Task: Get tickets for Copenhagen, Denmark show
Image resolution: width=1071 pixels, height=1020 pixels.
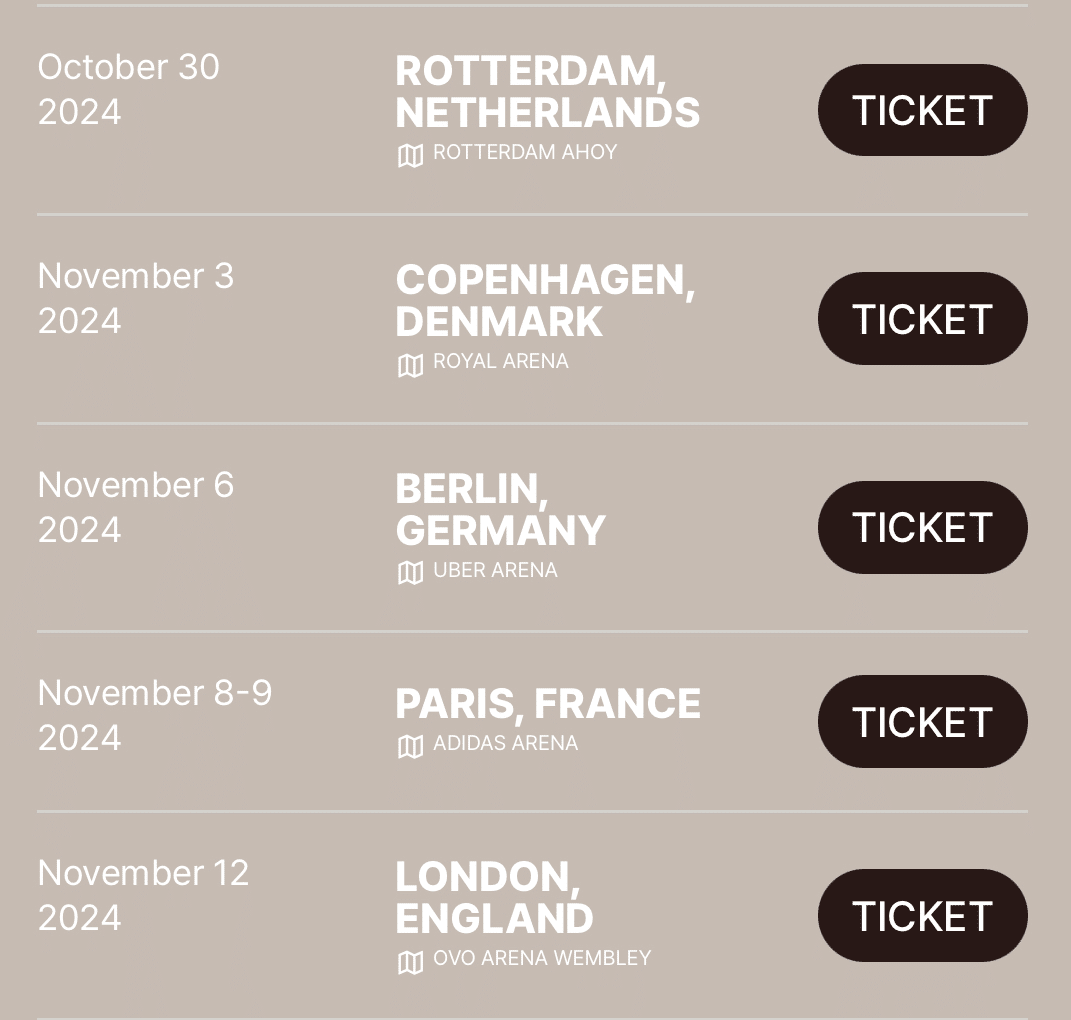Action: (923, 318)
